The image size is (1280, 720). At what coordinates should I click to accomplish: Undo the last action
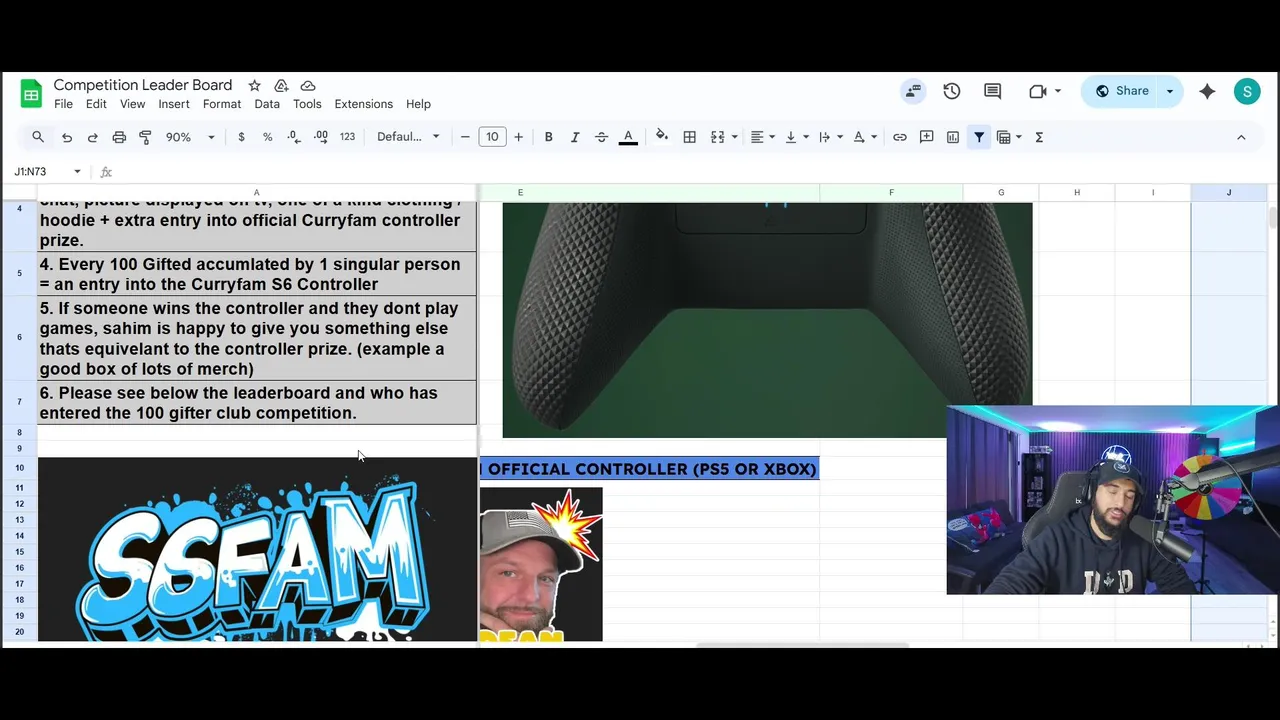[x=67, y=137]
